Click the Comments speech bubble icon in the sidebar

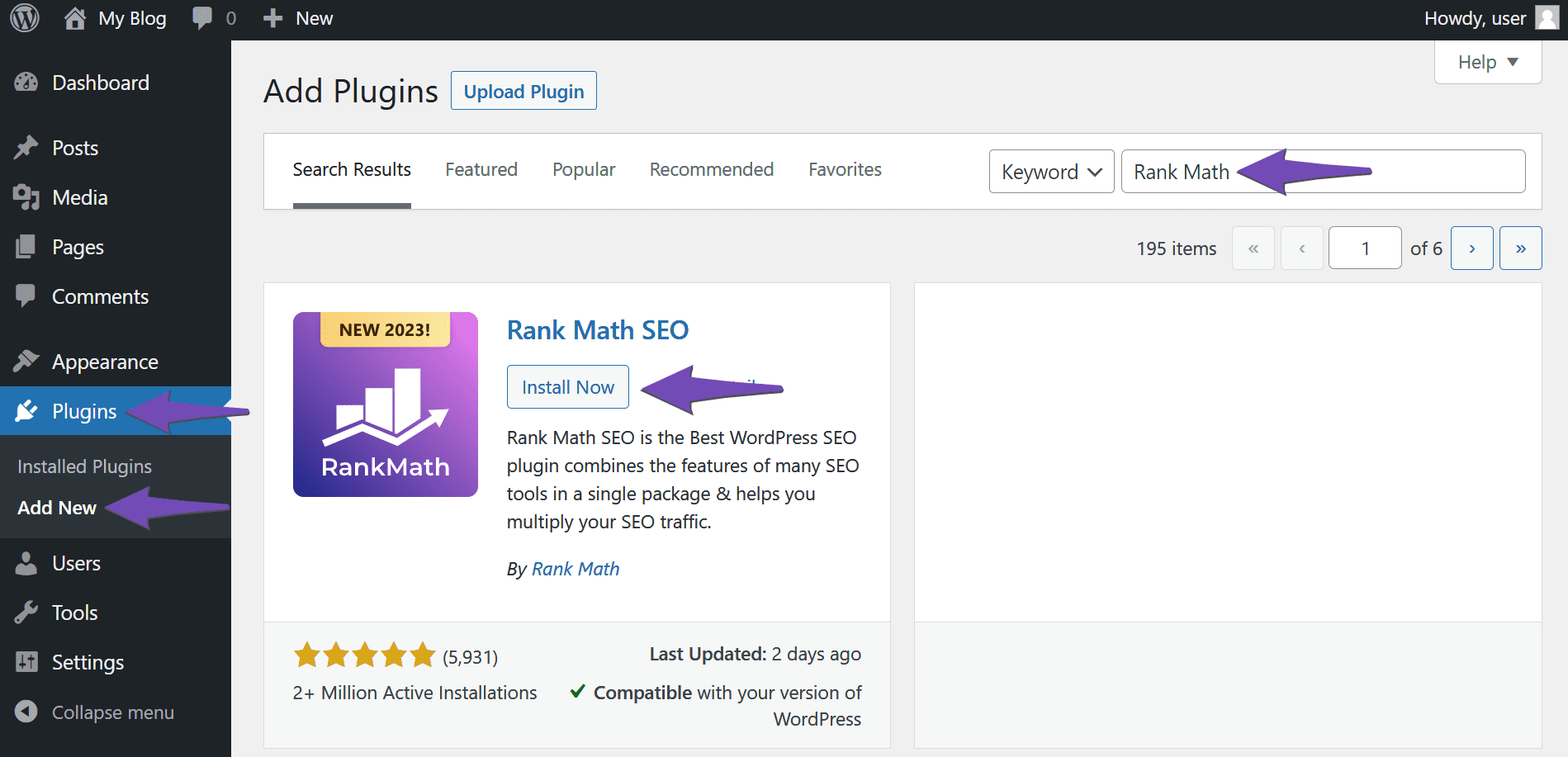(x=26, y=295)
